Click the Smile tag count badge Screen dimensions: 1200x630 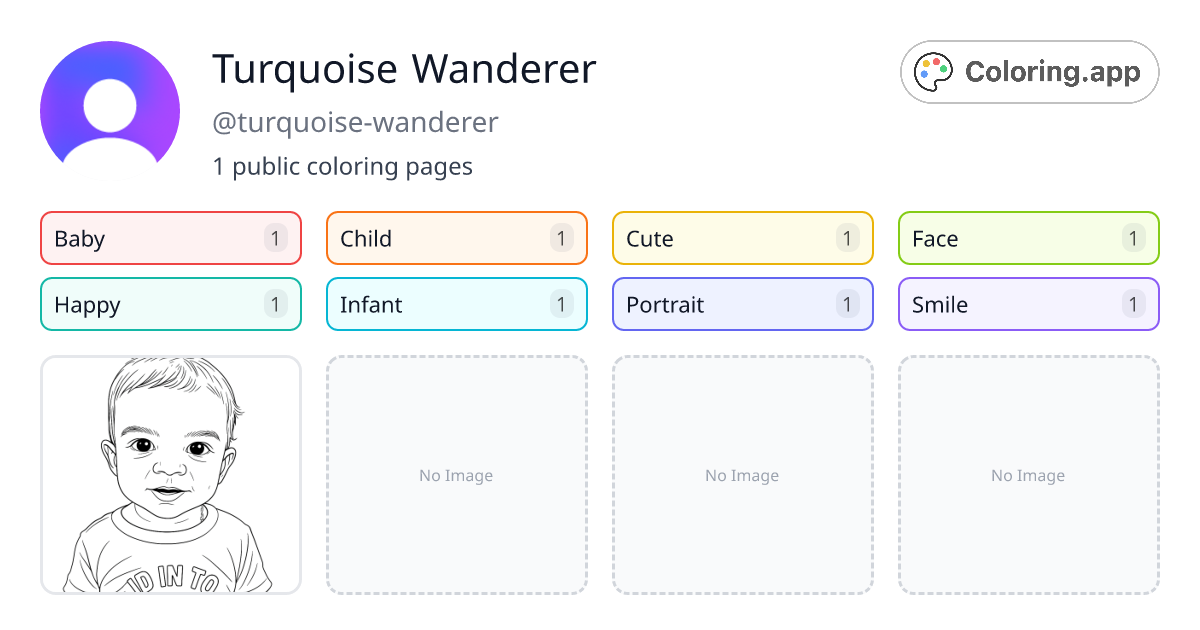pos(1133,304)
